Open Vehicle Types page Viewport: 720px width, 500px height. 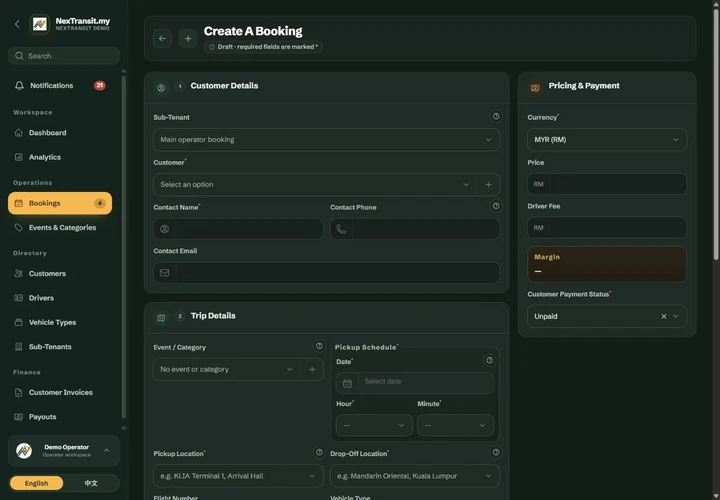click(x=60, y=322)
